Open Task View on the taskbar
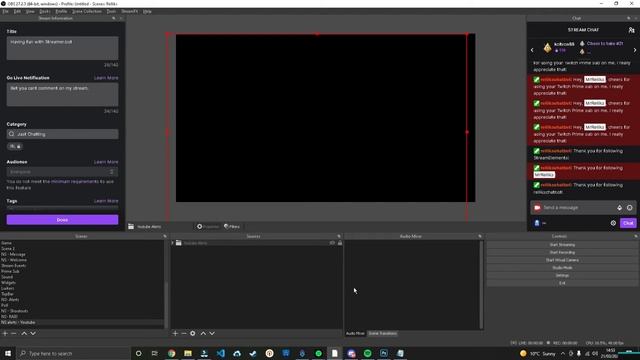This screenshot has width=640, height=360. (x=155, y=353)
